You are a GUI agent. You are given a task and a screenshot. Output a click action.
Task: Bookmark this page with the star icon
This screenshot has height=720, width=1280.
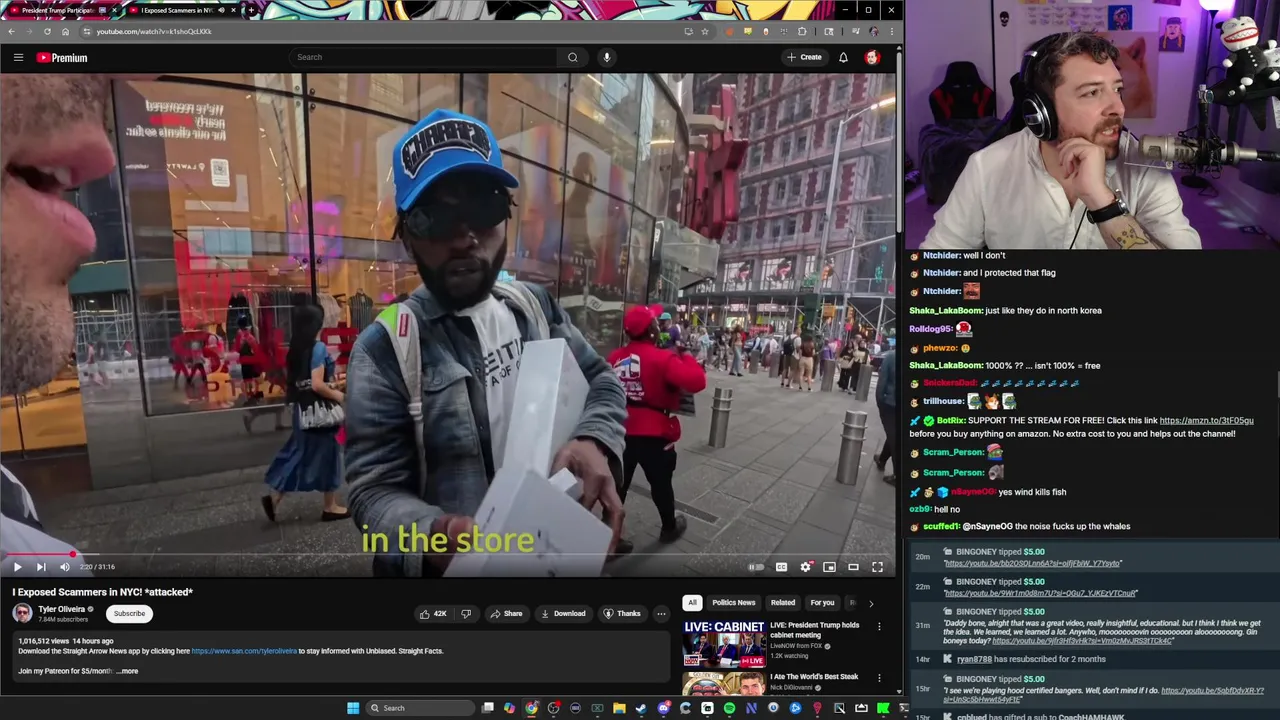click(x=705, y=31)
